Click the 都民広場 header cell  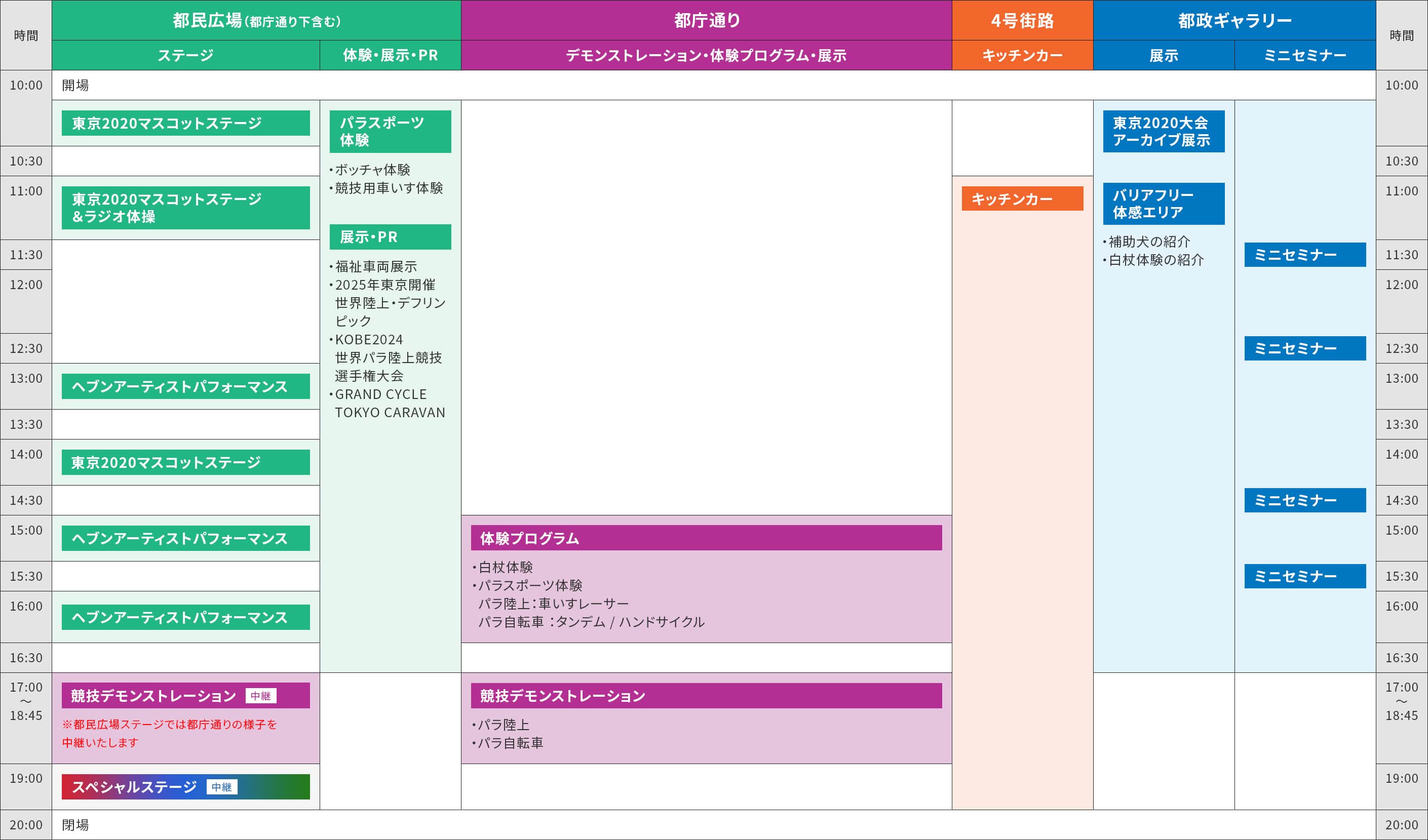pyautogui.click(x=256, y=20)
